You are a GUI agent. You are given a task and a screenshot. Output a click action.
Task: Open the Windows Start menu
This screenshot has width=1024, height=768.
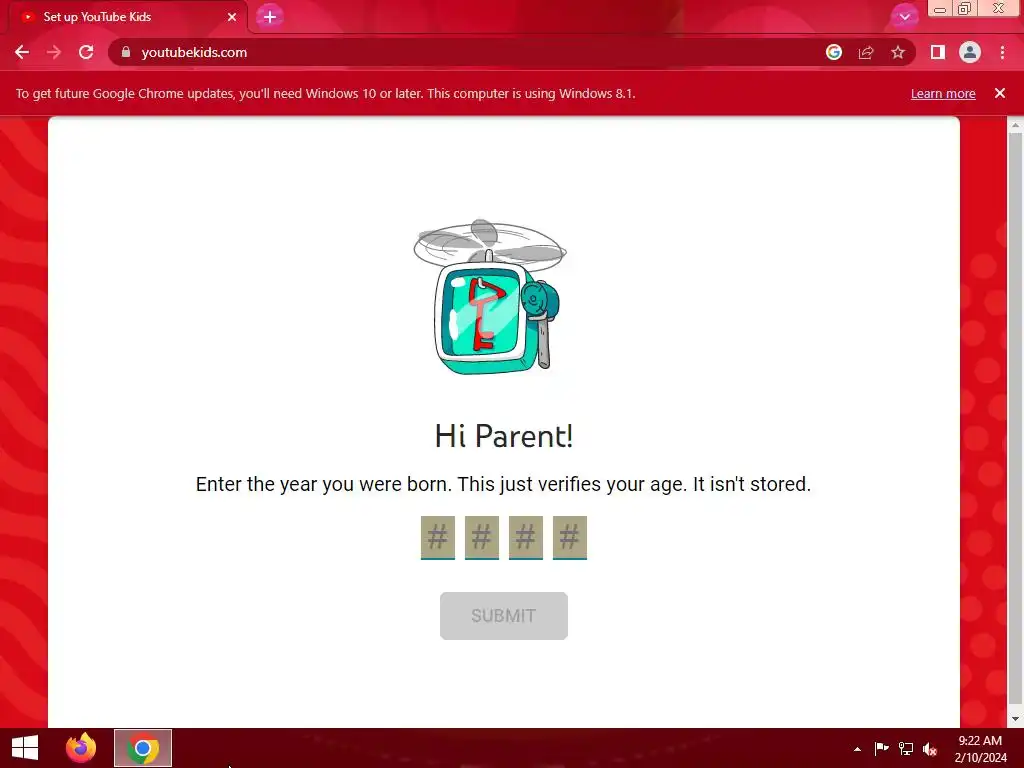tap(25, 748)
